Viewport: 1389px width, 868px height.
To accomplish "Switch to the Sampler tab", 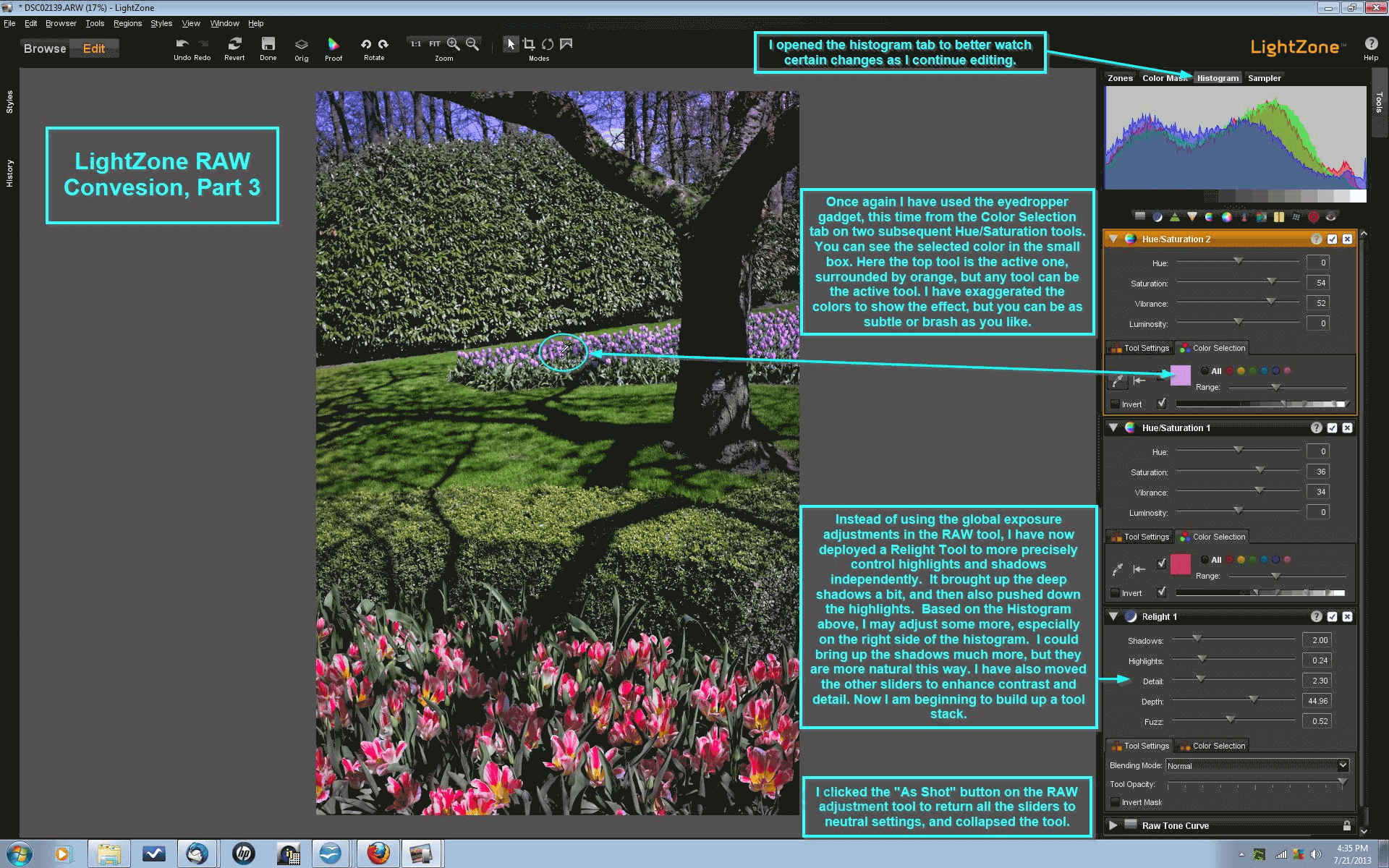I will pyautogui.click(x=1265, y=77).
